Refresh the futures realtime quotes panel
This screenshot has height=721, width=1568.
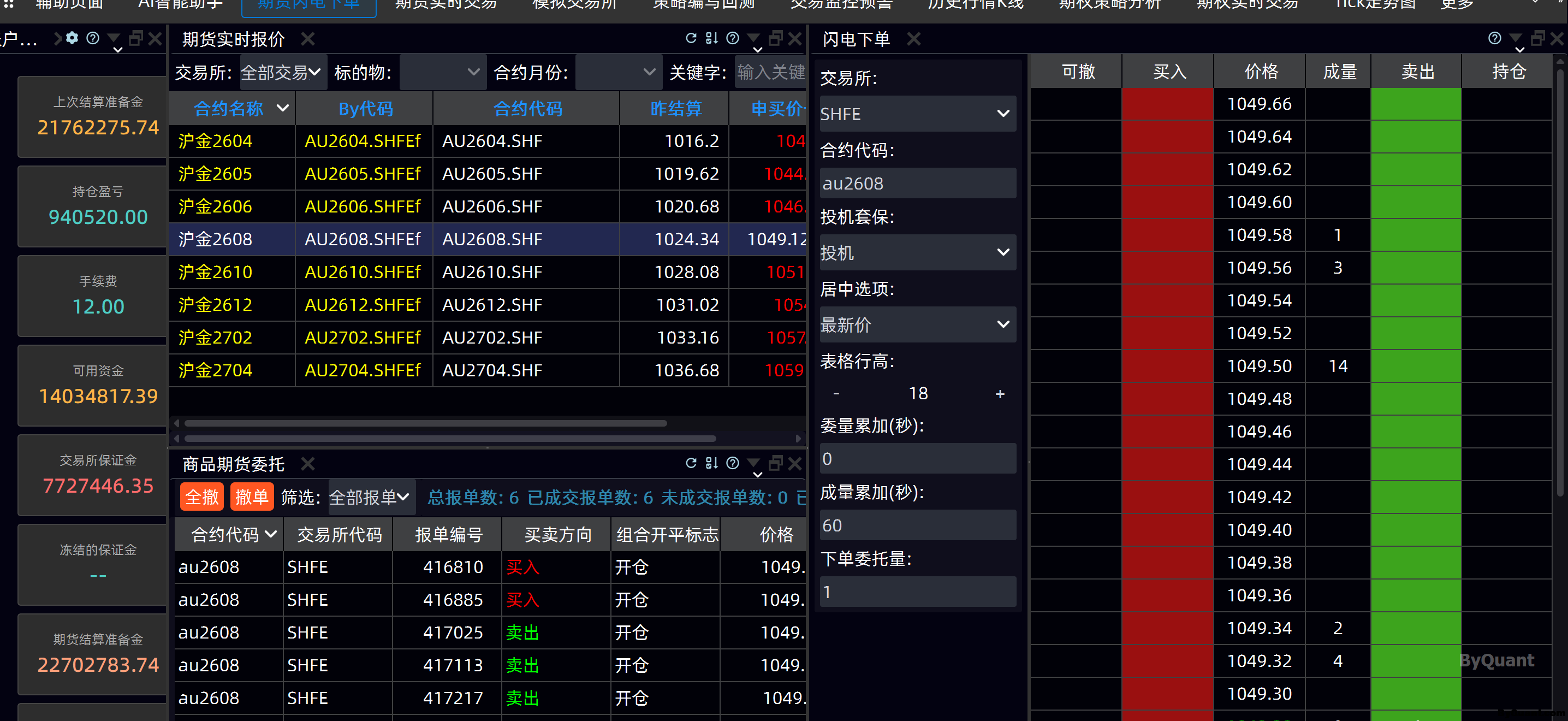(691, 38)
